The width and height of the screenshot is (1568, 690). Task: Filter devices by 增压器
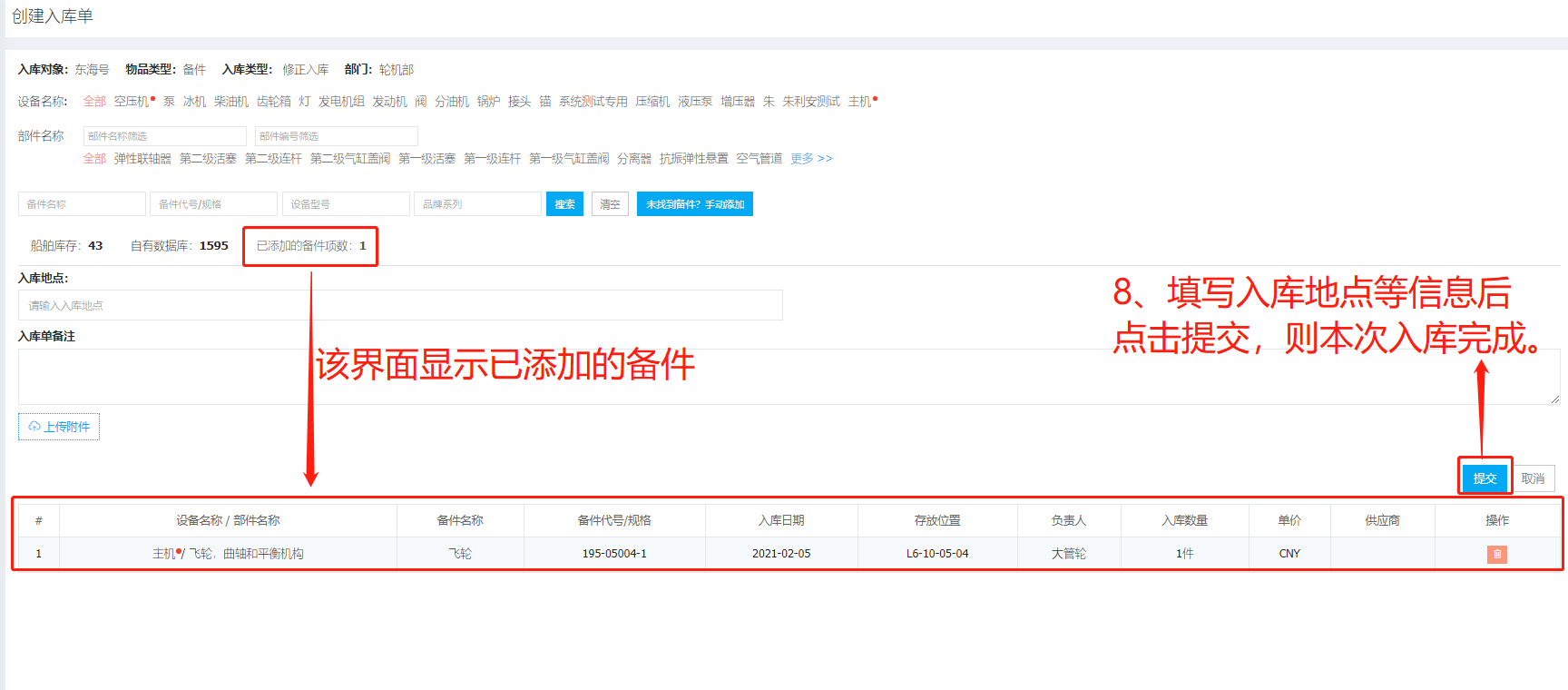tap(738, 102)
